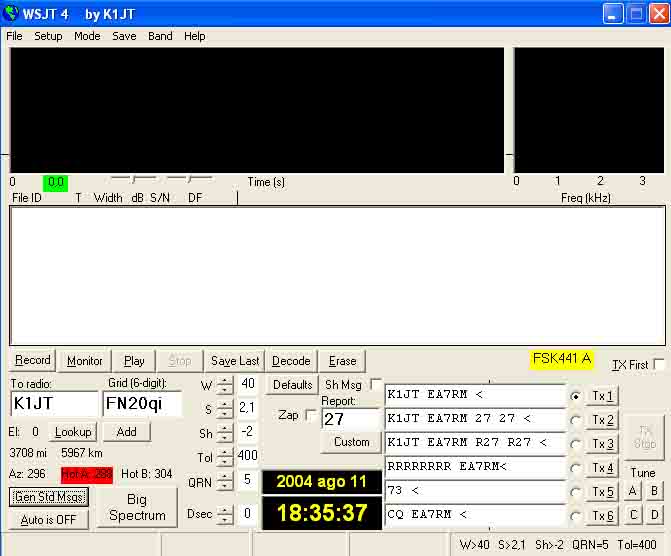Click Tune button A
The image size is (671, 556).
pyautogui.click(x=633, y=491)
